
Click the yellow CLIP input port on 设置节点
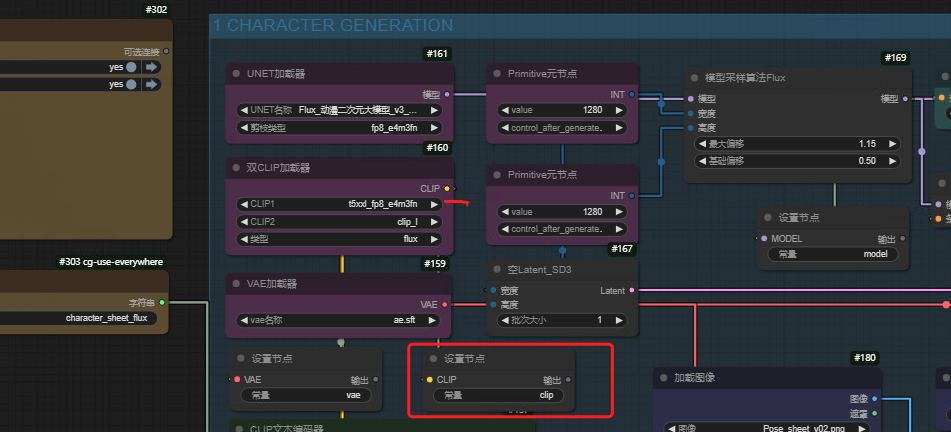[429, 379]
